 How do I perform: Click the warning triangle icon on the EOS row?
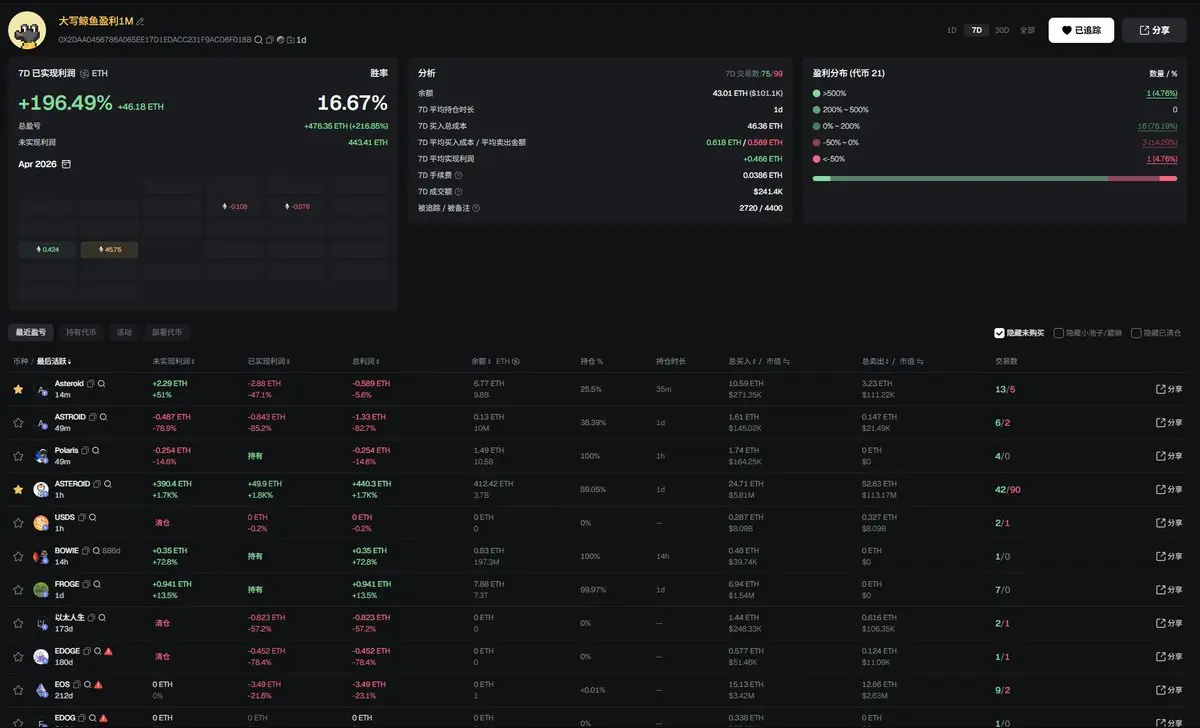100,684
